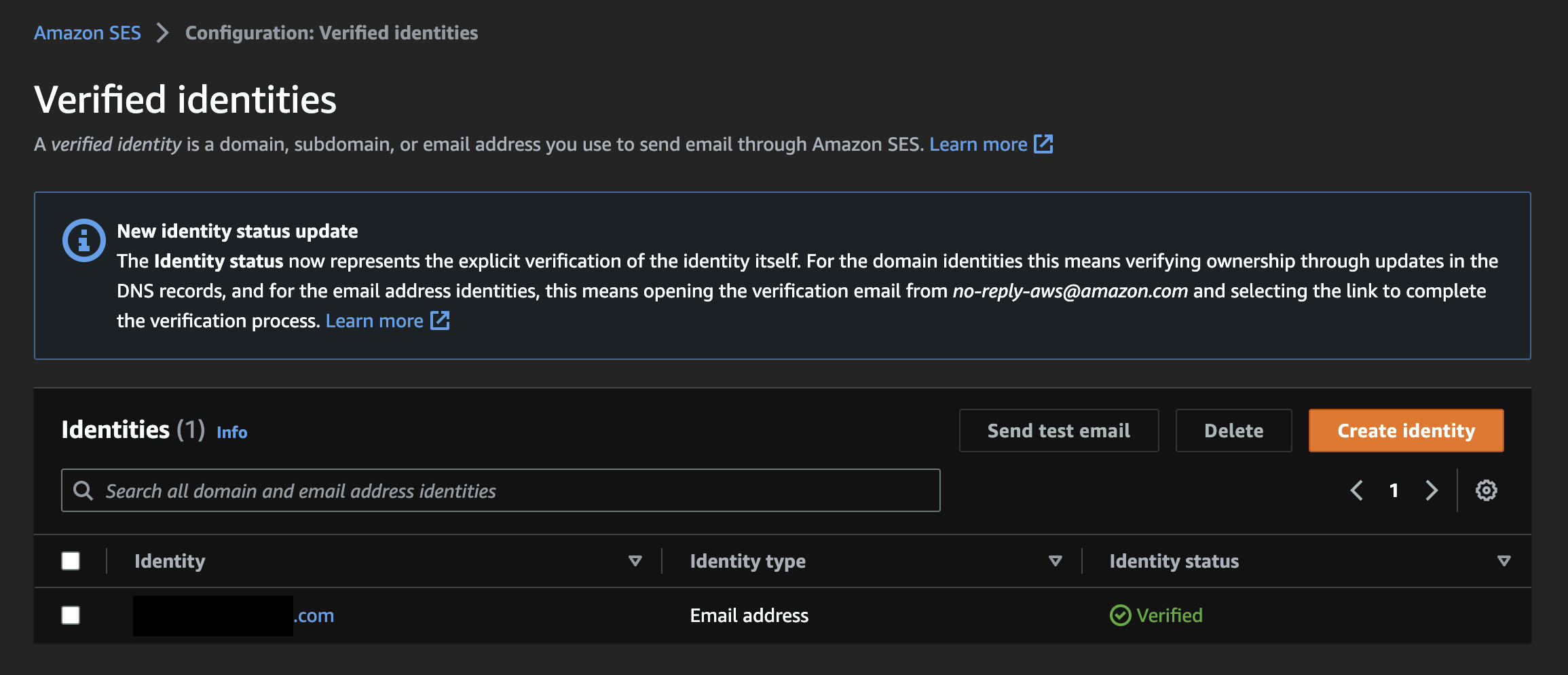This screenshot has width=1568, height=675.
Task: Focus the identities search field
Action: 500,490
